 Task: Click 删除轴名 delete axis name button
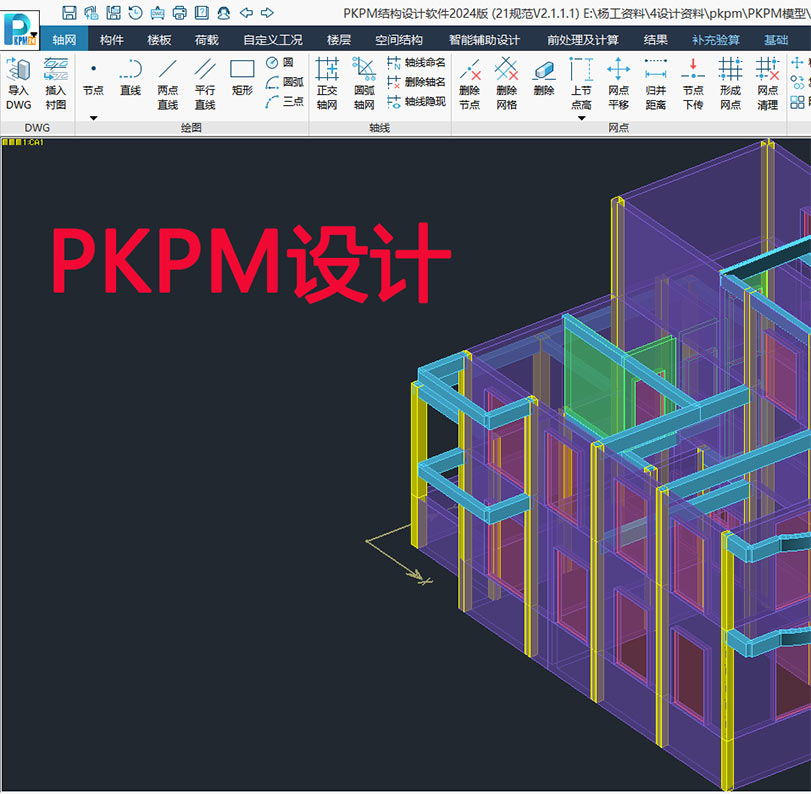416,82
